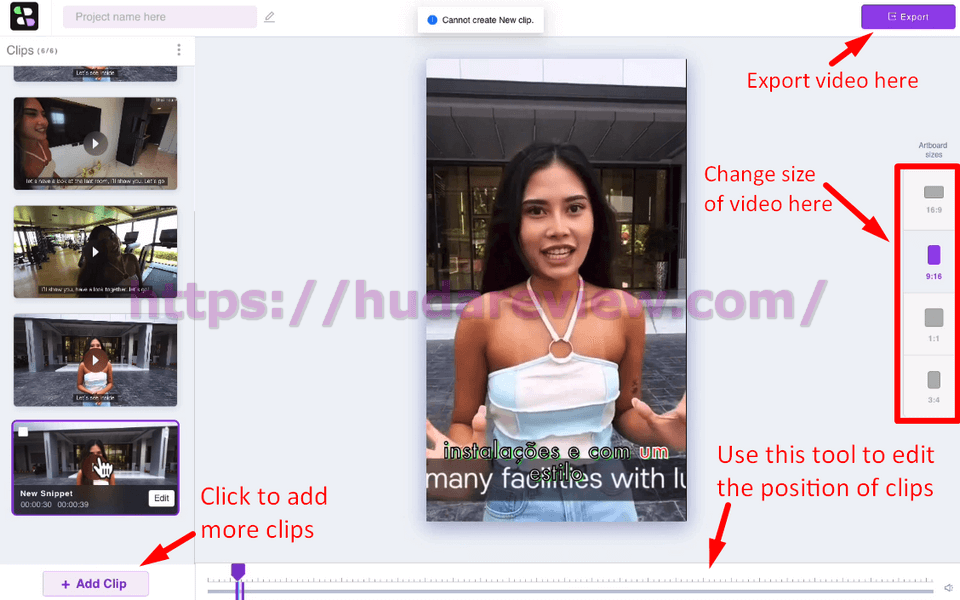Select the 3:4 artboard size

[x=933, y=387]
